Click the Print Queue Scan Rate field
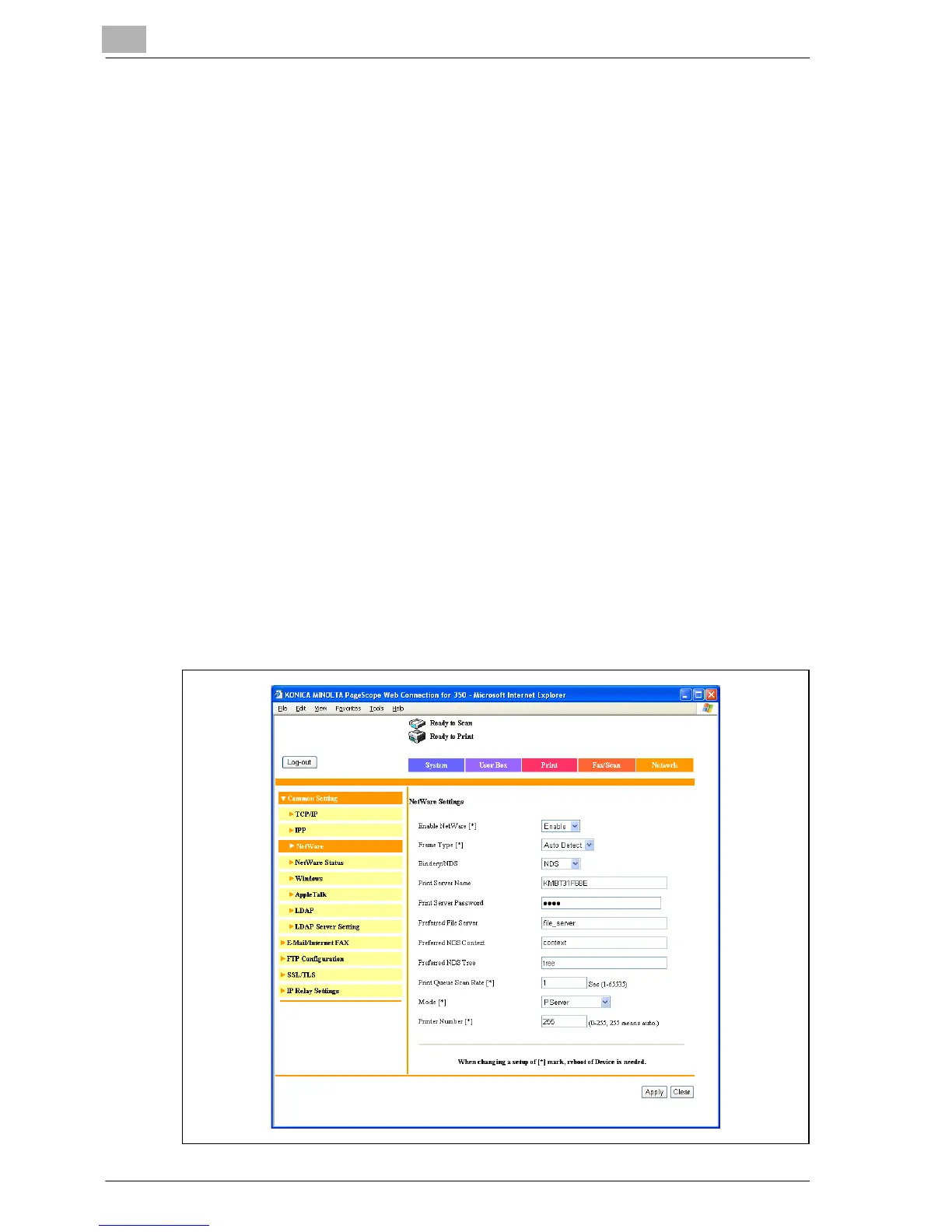The width and height of the screenshot is (952, 1232). pyautogui.click(x=564, y=983)
